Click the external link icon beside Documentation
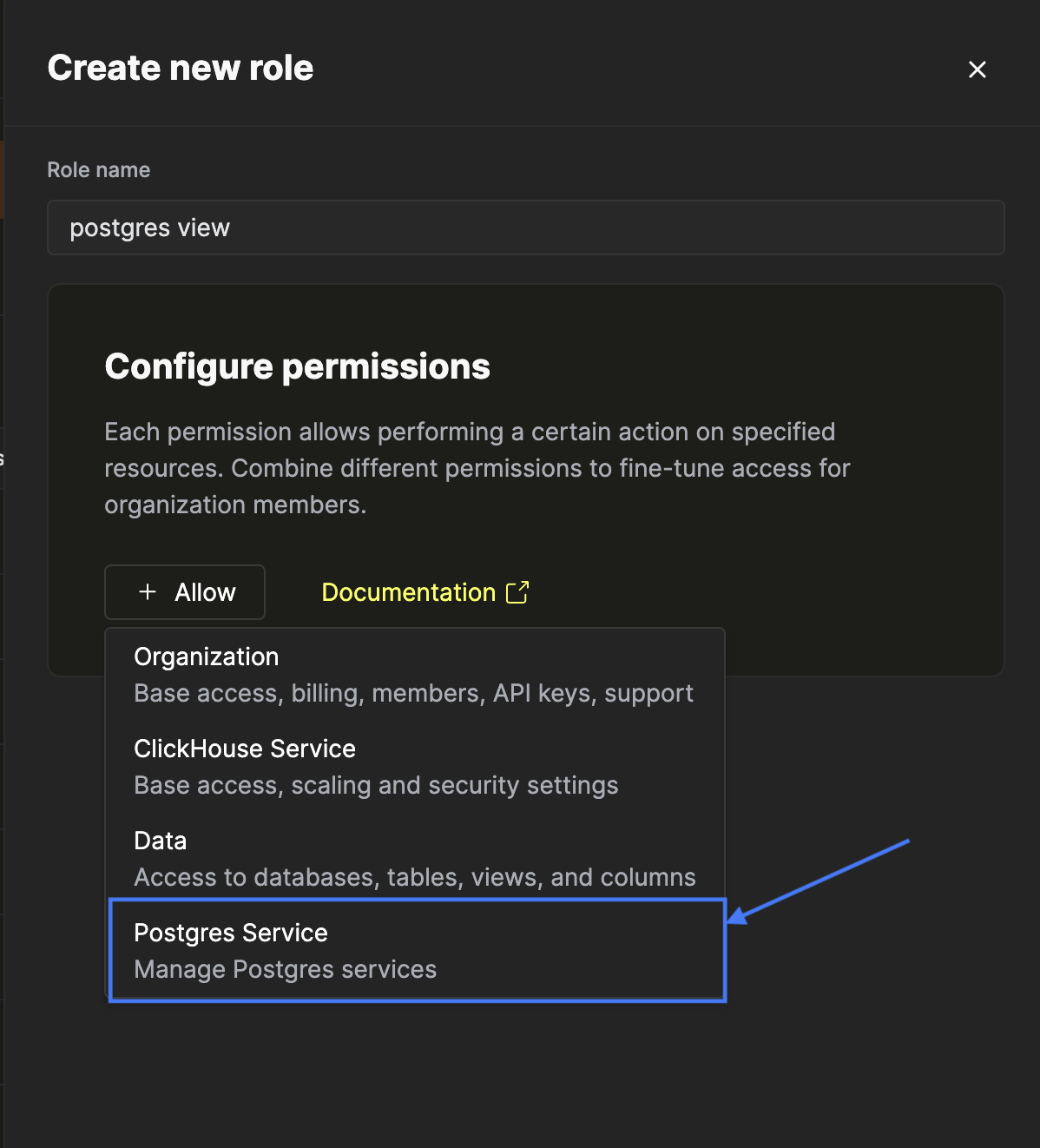1040x1148 pixels. pyautogui.click(x=517, y=592)
